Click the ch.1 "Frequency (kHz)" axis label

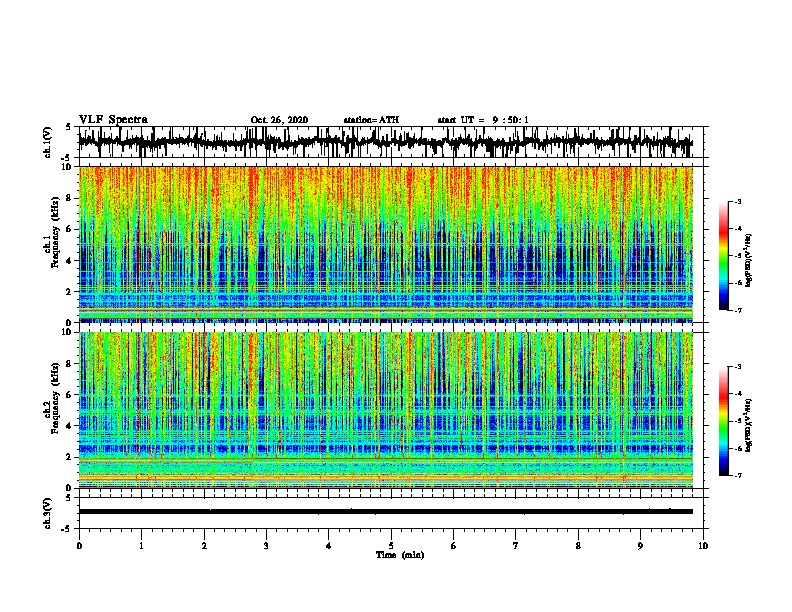pyautogui.click(x=55, y=233)
